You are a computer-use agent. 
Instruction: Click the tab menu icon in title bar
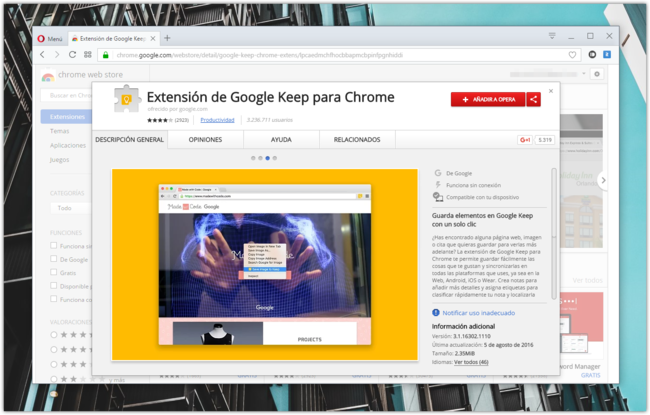(552, 36)
